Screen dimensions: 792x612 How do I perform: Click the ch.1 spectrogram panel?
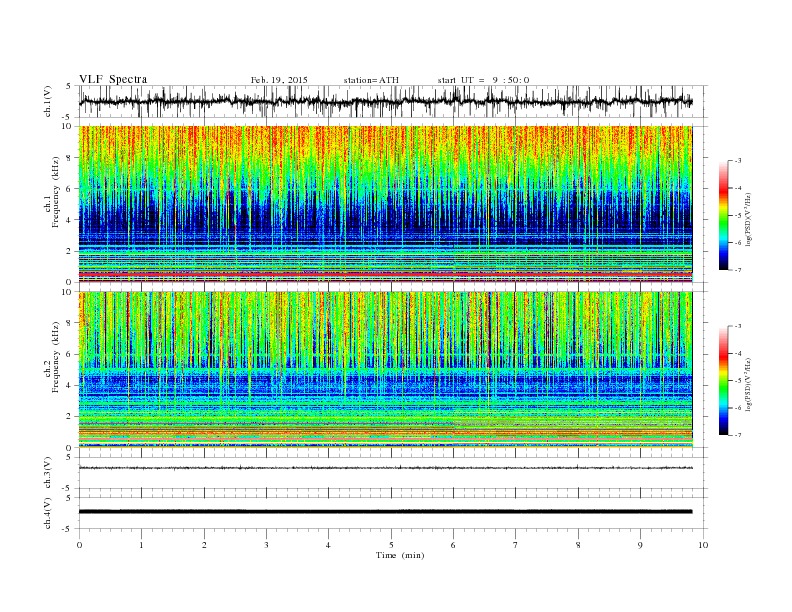click(385, 204)
